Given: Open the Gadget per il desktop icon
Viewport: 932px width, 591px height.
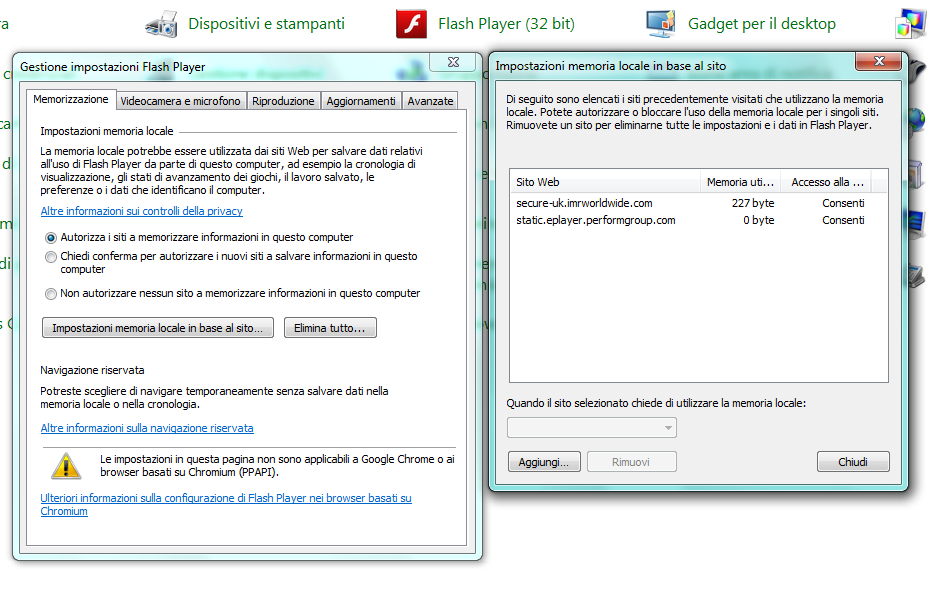Looking at the screenshot, I should point(661,24).
